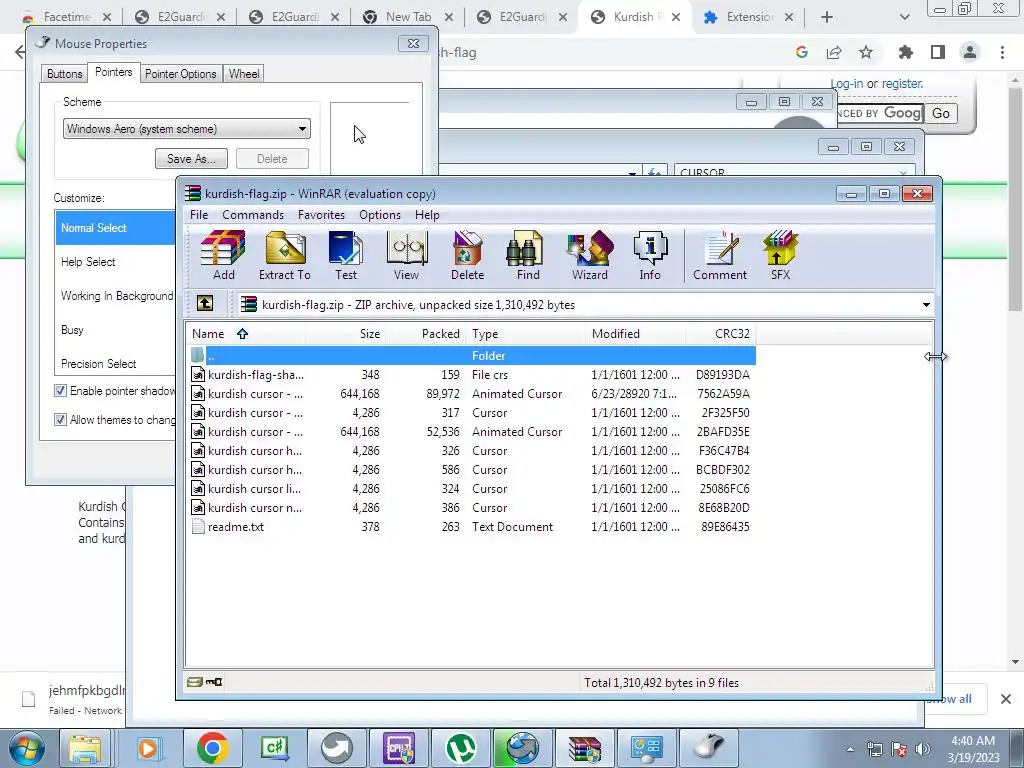Open Windows Start button
1024x768 pixels.
[x=26, y=748]
